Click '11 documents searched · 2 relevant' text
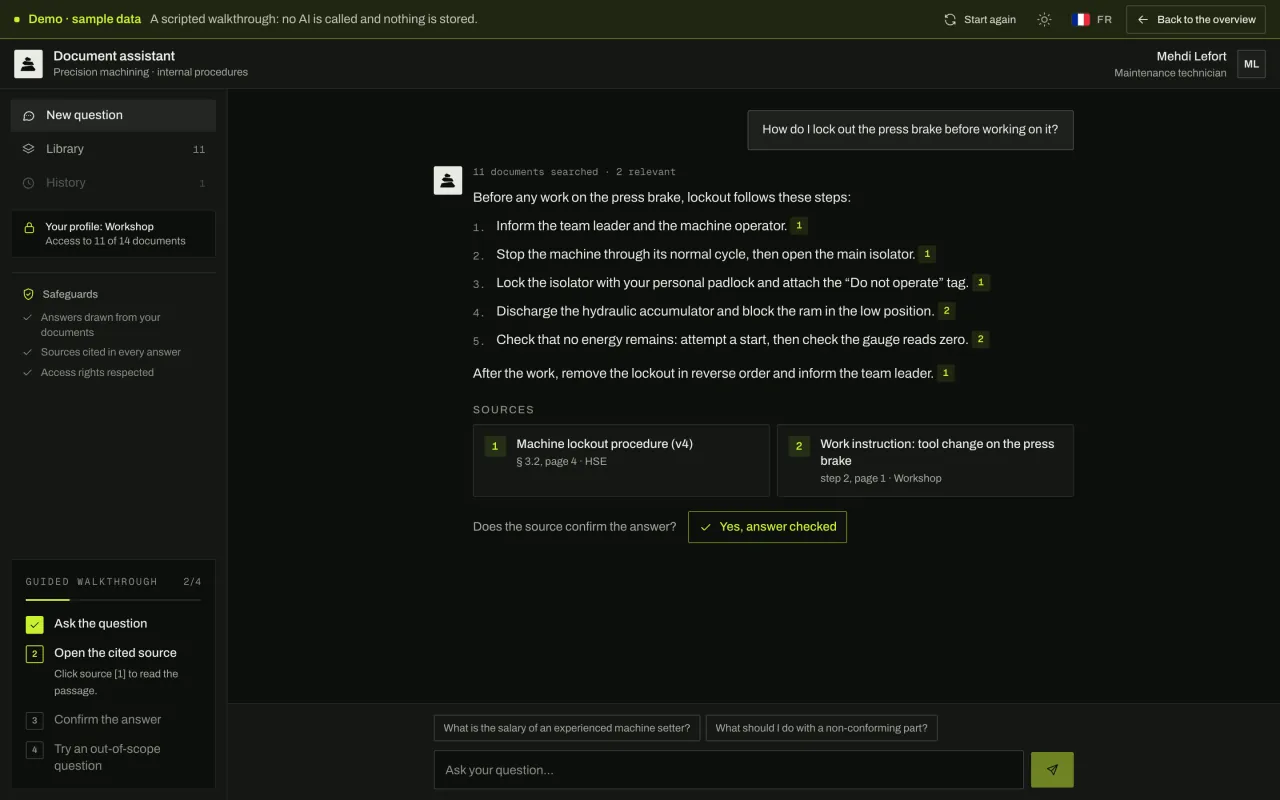 click(574, 172)
